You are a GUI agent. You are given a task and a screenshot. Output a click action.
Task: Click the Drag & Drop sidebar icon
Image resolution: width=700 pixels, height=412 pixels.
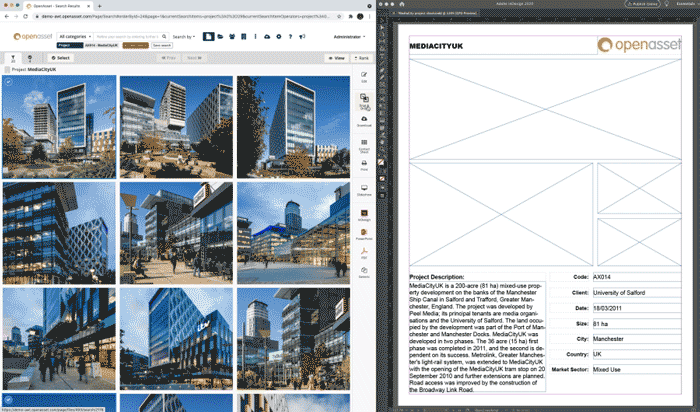coord(364,101)
